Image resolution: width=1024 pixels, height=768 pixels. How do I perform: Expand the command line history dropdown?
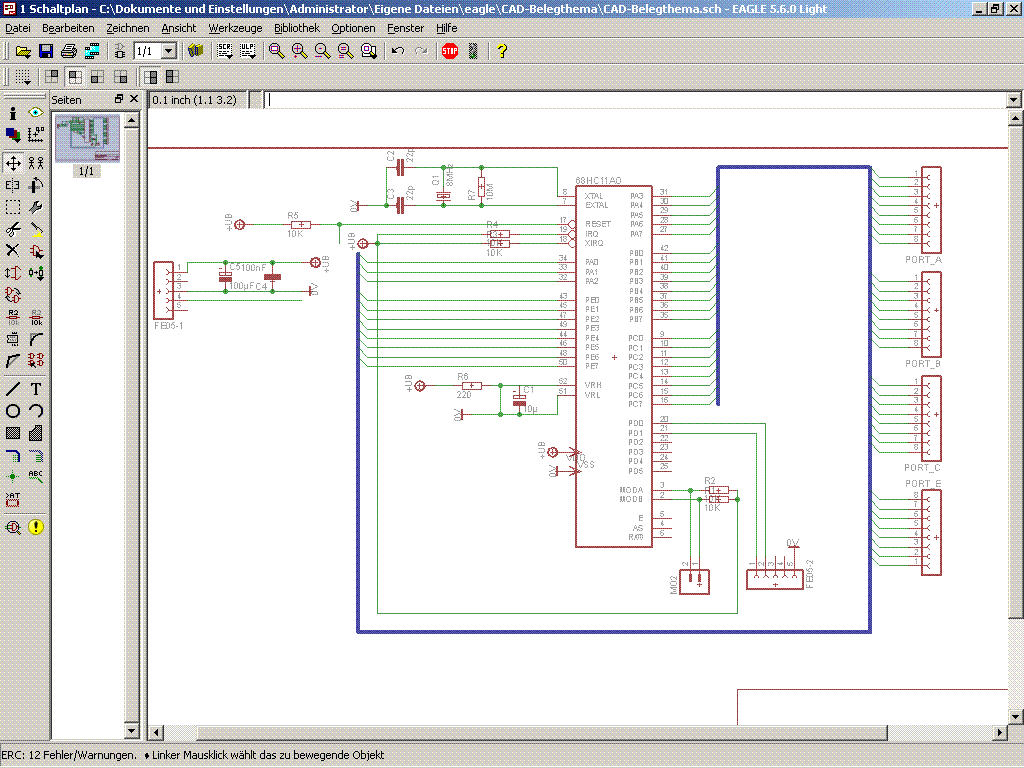(x=1014, y=100)
